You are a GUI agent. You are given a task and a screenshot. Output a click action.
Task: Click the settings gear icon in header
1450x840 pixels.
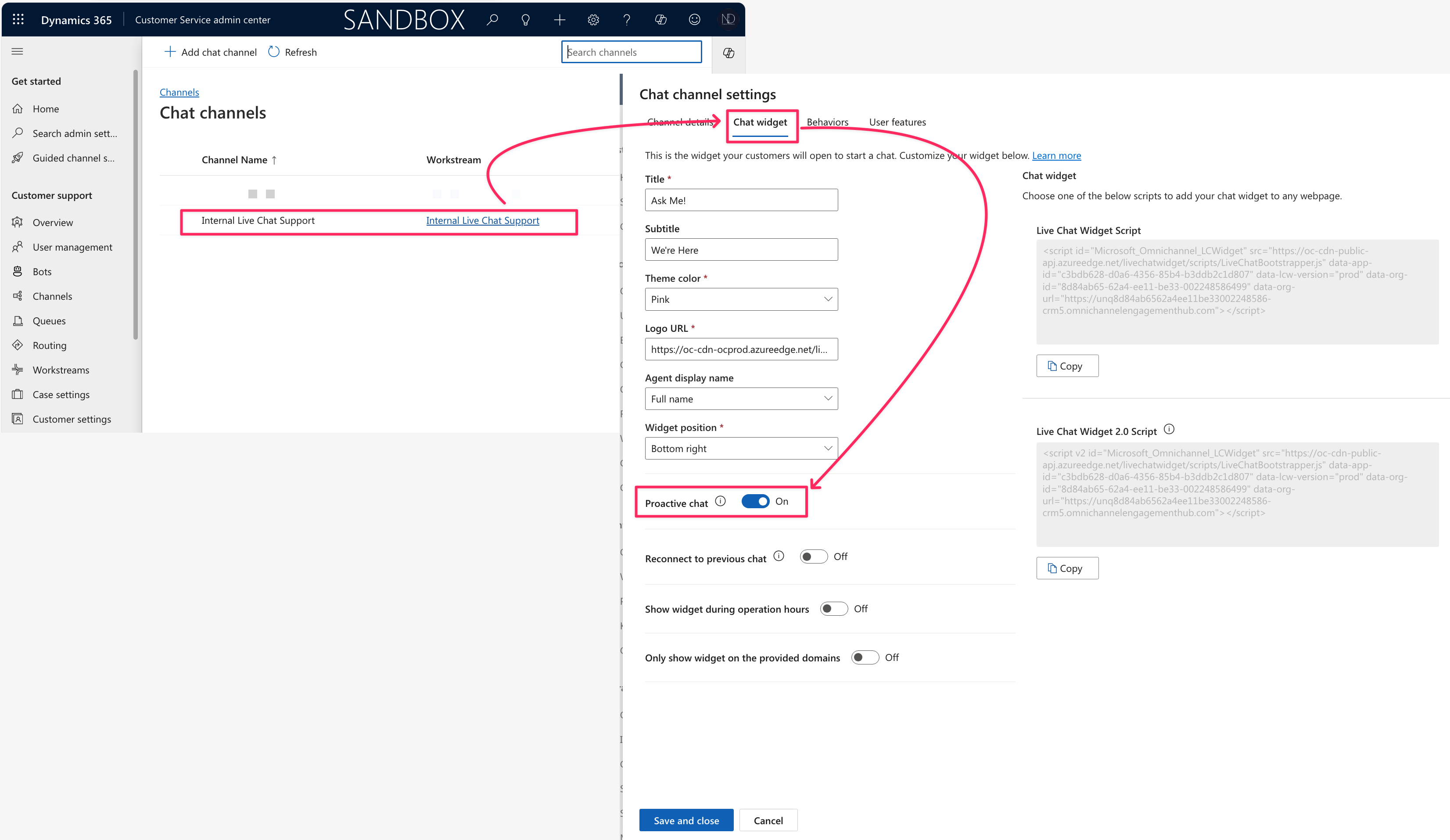point(593,20)
